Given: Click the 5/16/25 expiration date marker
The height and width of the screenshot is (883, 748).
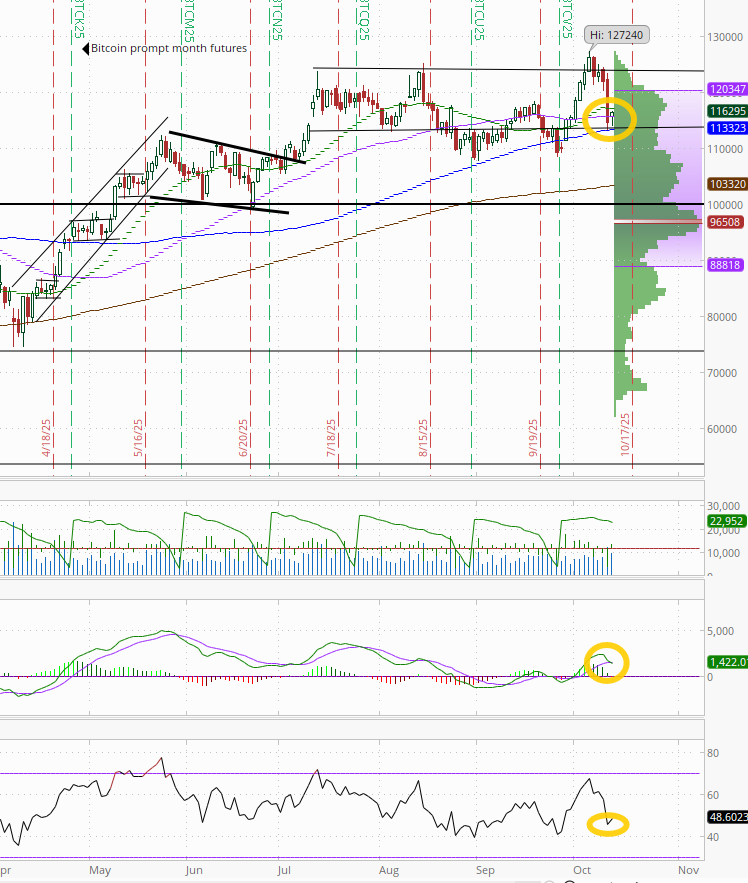Looking at the screenshot, I should tap(138, 437).
